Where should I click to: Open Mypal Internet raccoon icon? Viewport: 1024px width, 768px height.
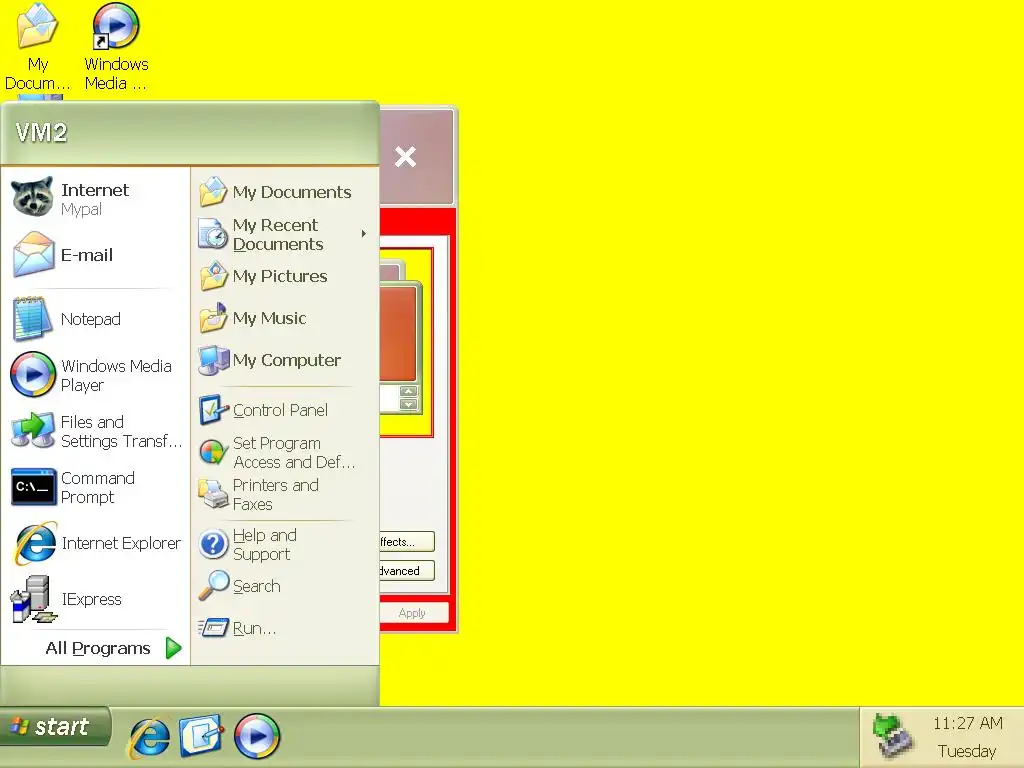point(32,198)
